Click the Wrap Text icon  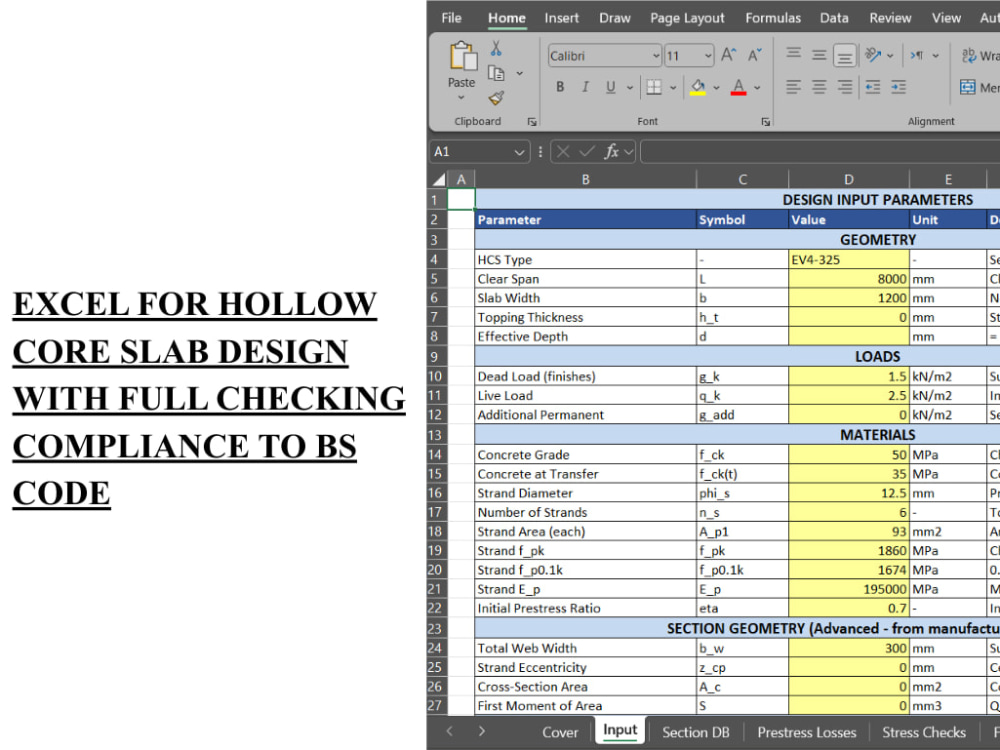click(969, 55)
